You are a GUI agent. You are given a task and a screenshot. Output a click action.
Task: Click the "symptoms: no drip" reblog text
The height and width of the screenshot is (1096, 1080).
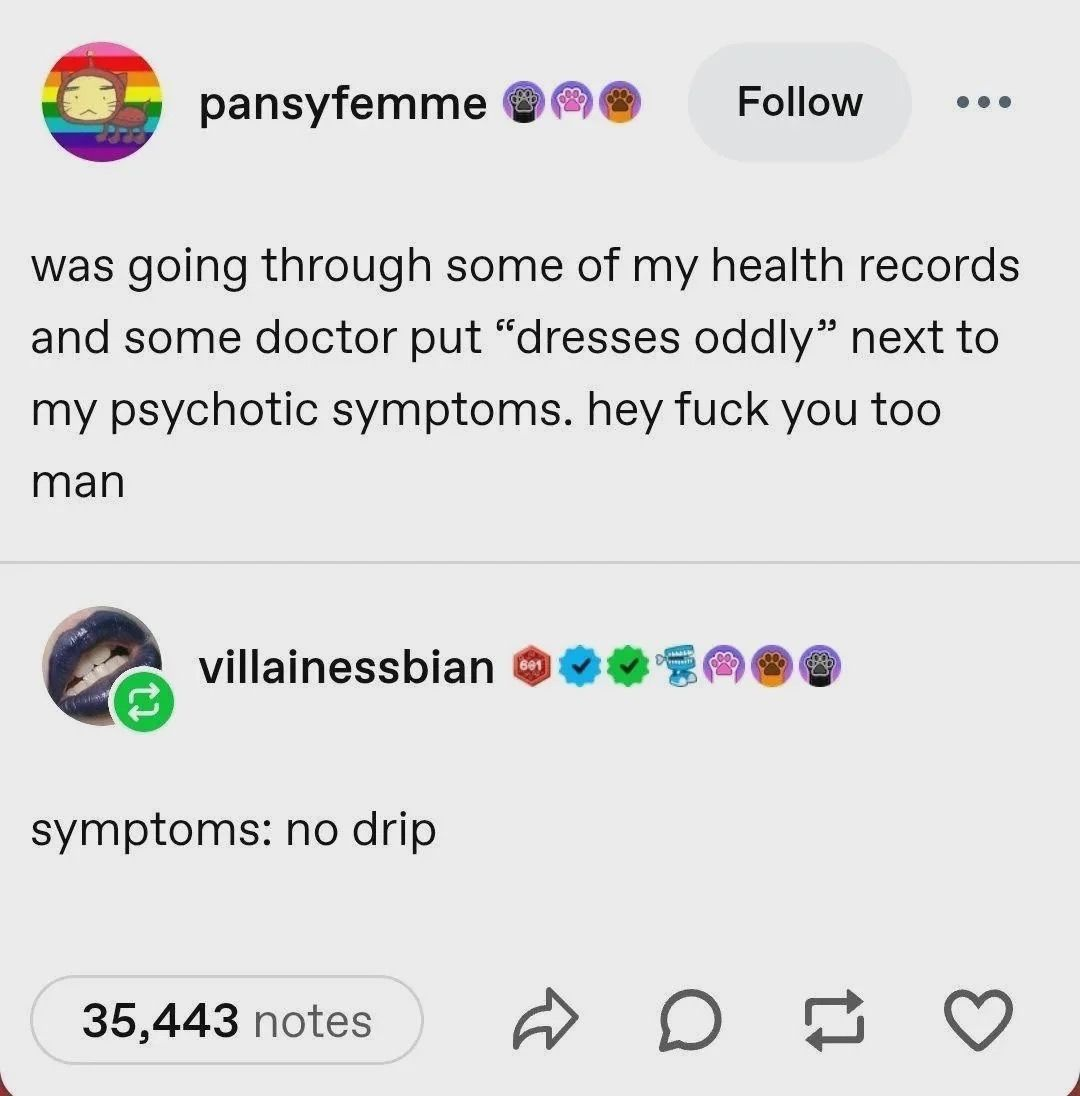coord(233,831)
